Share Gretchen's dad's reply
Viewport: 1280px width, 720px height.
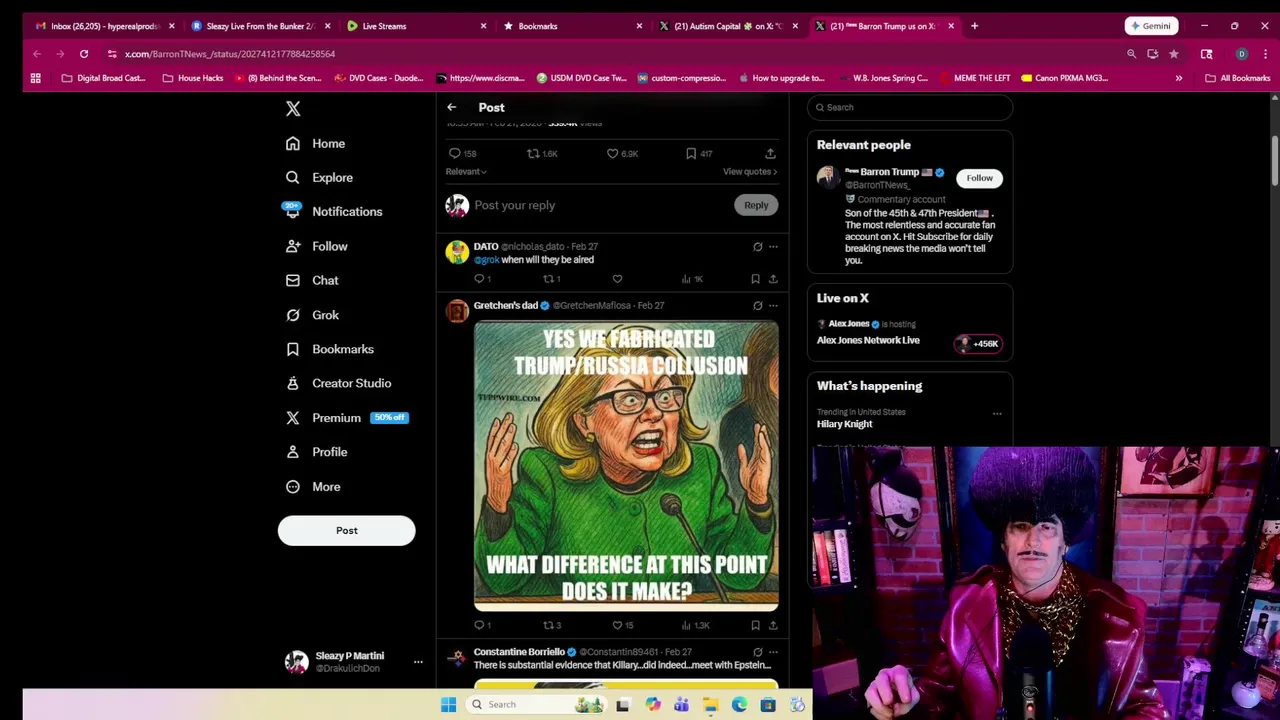pyautogui.click(x=772, y=625)
